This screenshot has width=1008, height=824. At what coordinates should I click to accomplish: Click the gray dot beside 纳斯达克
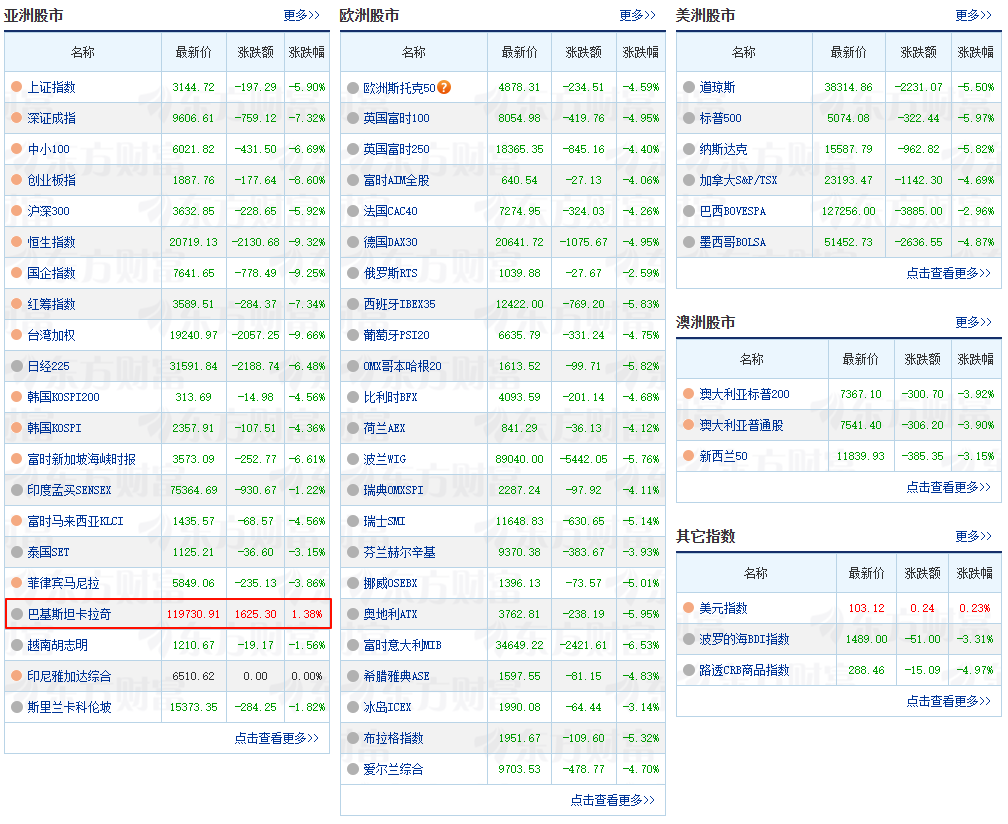[688, 149]
